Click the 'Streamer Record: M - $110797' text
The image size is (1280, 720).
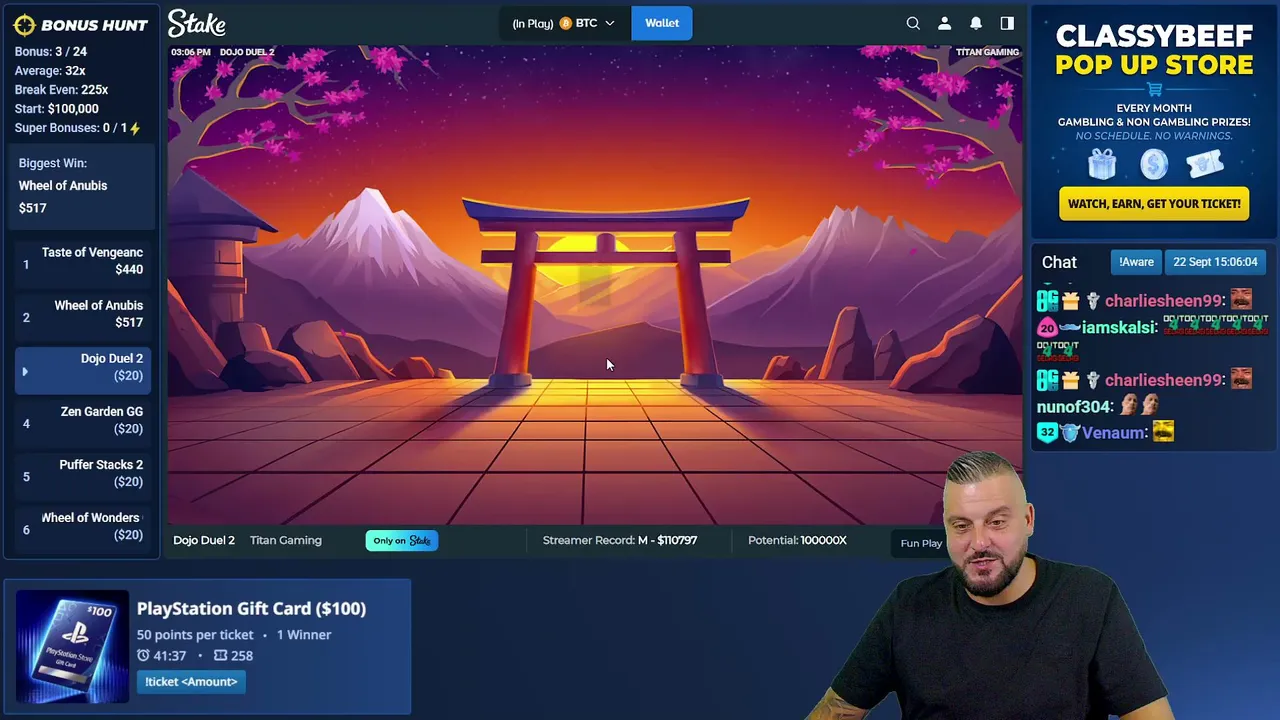(620, 540)
